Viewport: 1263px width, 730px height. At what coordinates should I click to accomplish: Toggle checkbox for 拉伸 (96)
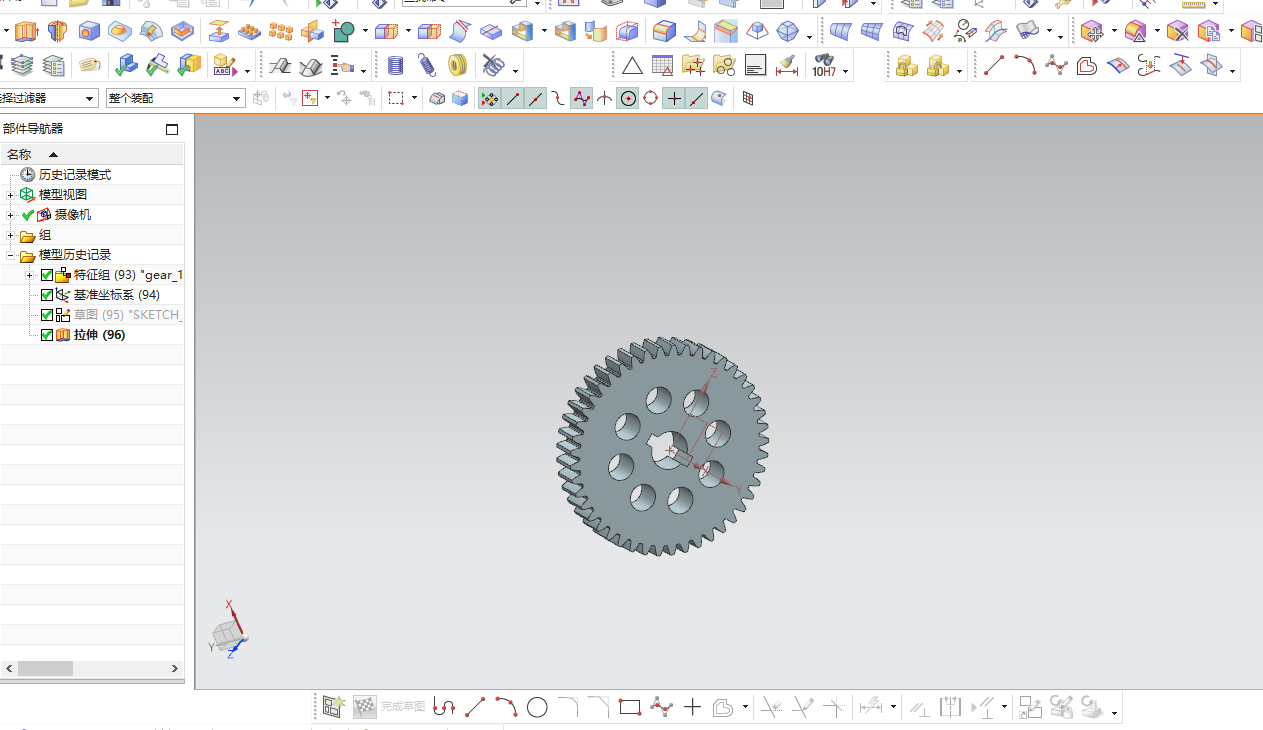tap(47, 335)
